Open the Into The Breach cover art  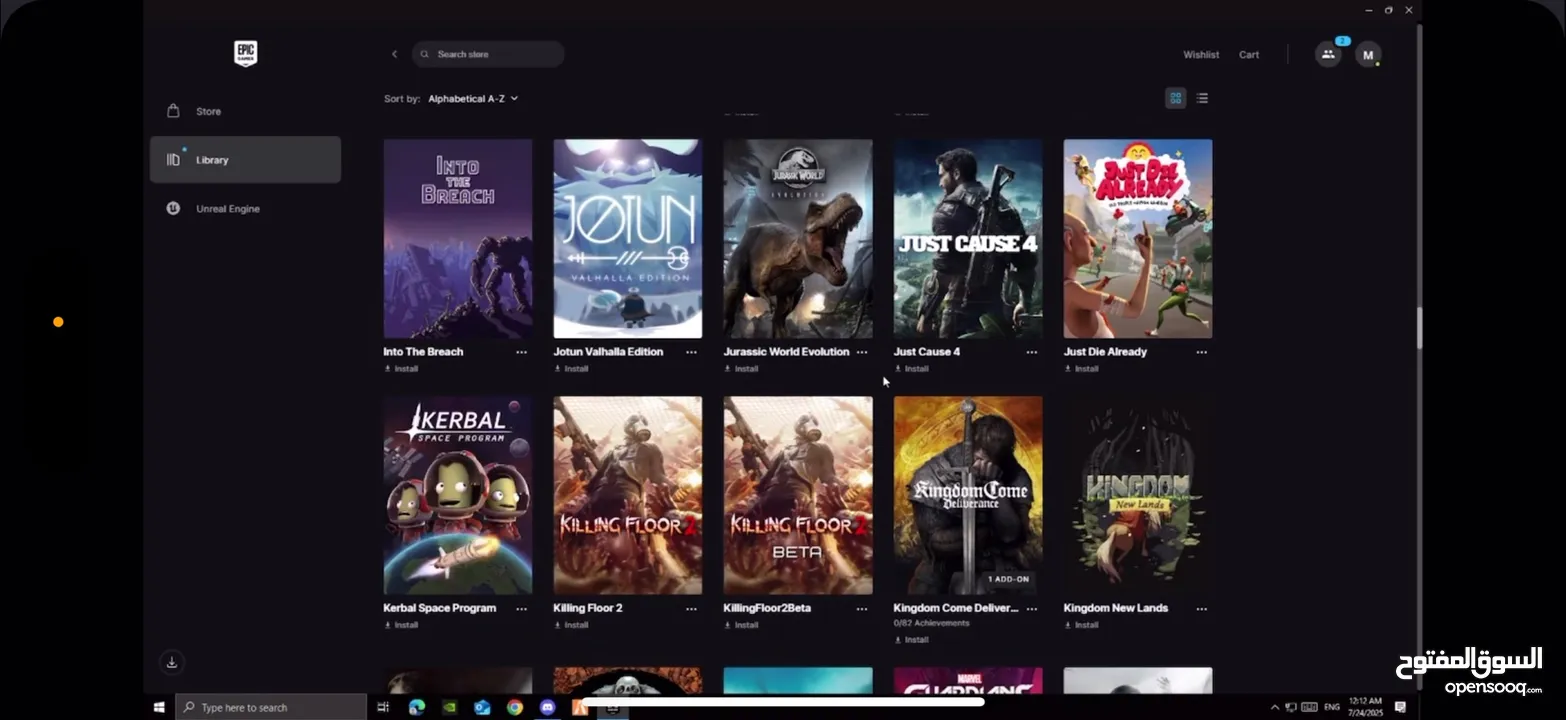[x=458, y=238]
